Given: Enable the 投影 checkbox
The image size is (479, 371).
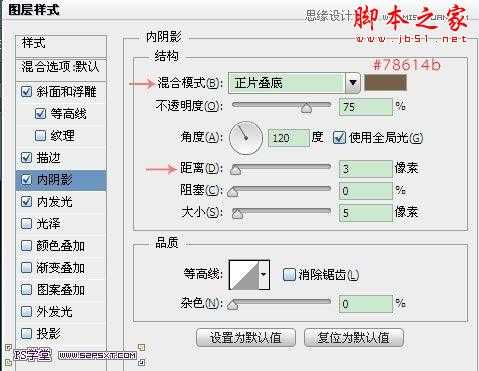Looking at the screenshot, I should (x=27, y=333).
